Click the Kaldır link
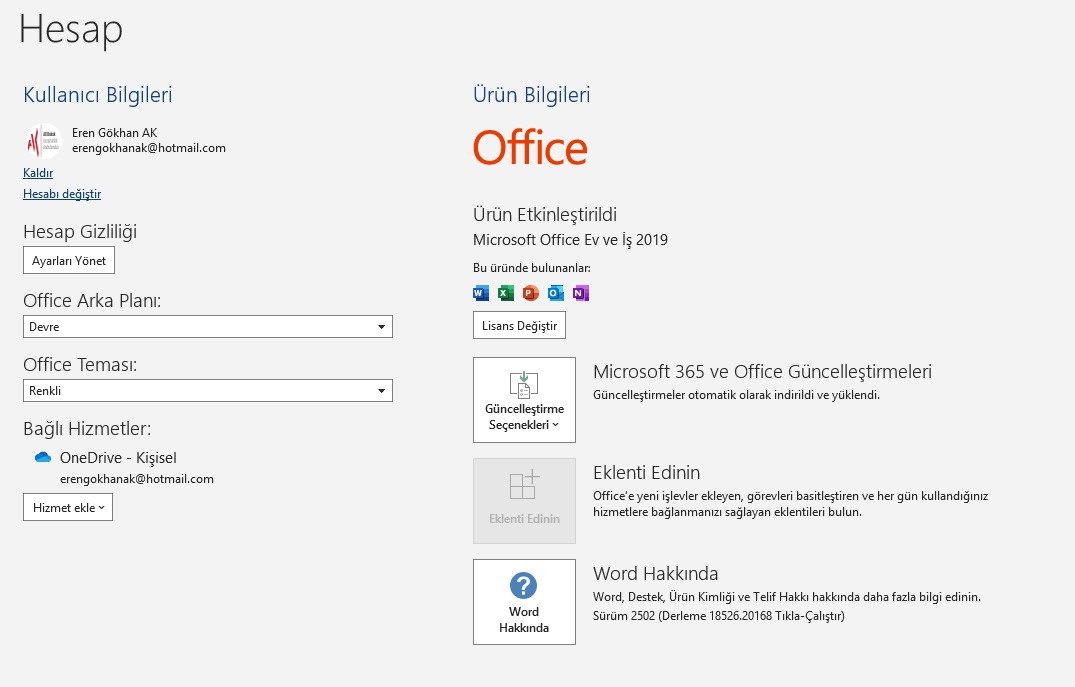 click(38, 173)
